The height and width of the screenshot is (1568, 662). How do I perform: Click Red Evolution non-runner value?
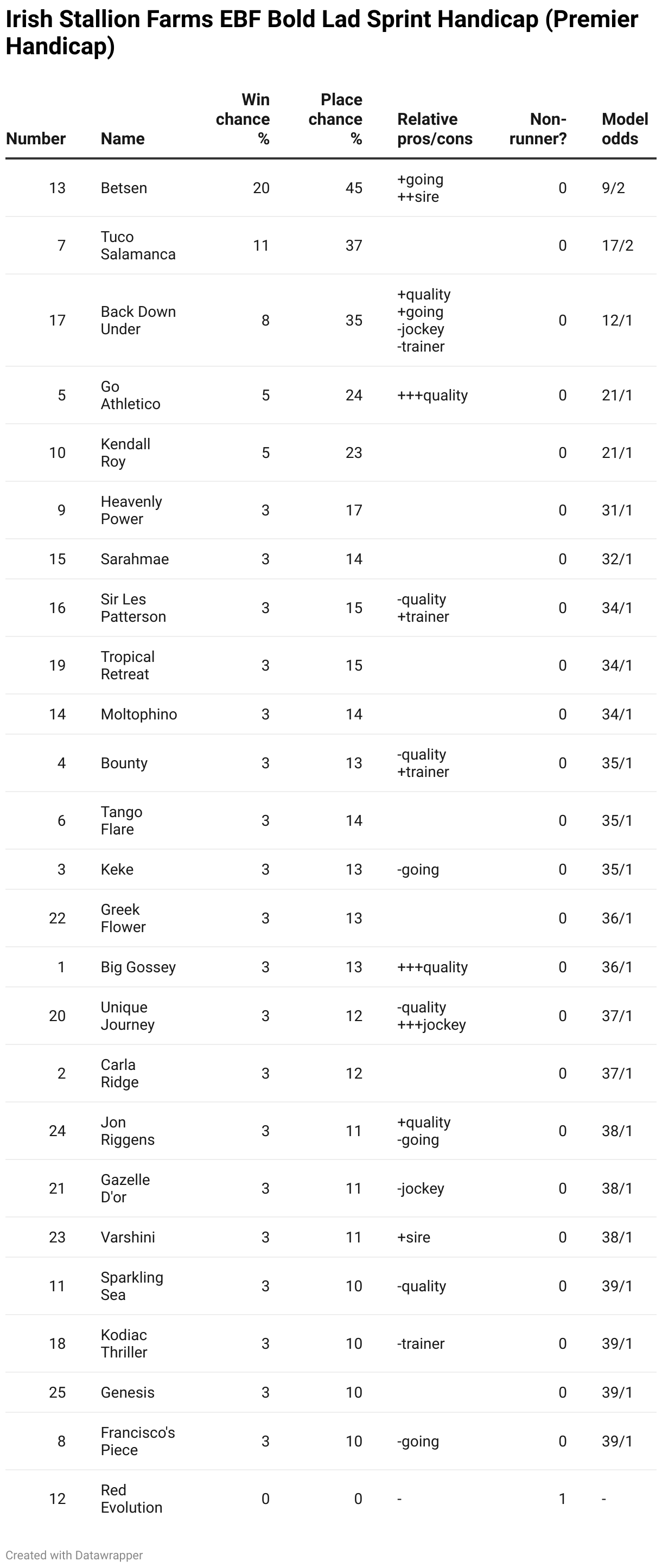tap(562, 1499)
